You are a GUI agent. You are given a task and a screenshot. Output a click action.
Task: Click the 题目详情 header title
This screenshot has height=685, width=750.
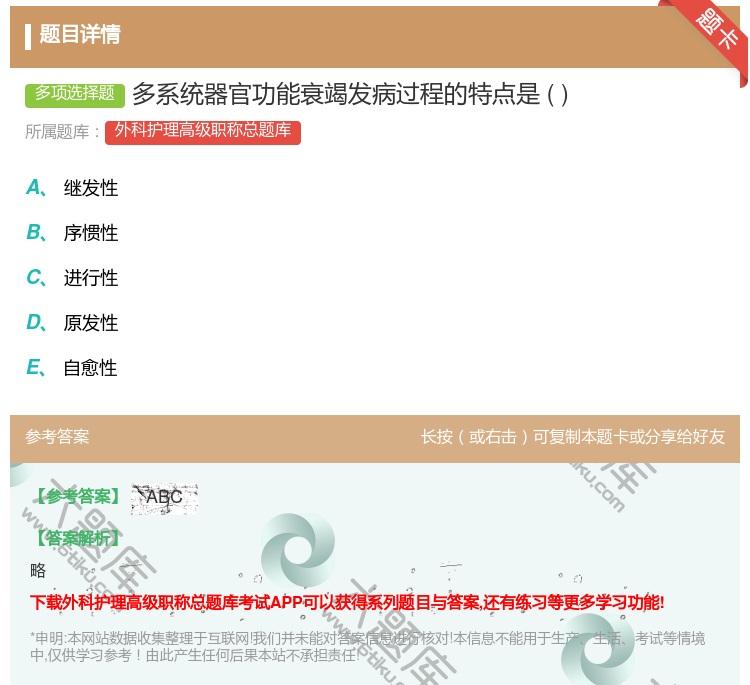80,35
